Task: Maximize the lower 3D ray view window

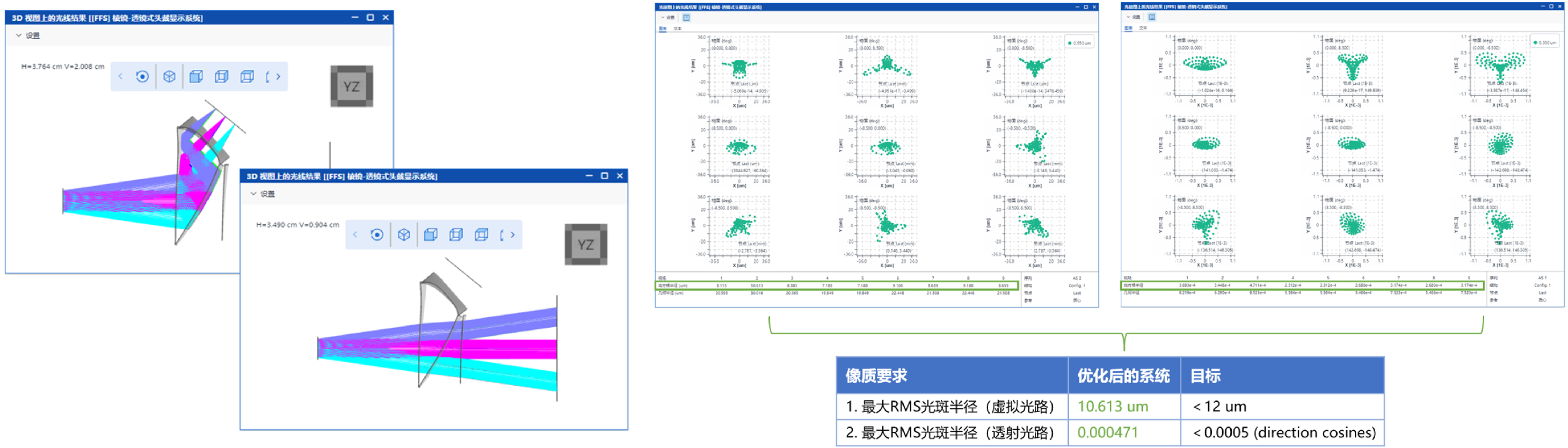Action: (605, 175)
